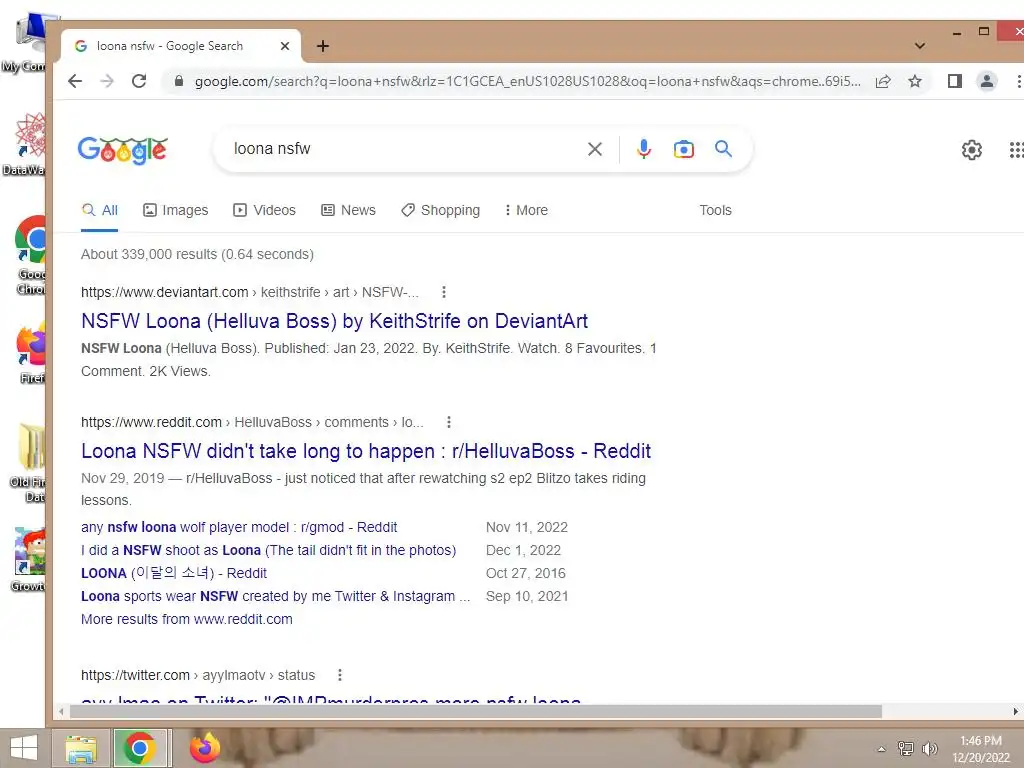Open Google quick settings gear
Viewport: 1024px width, 768px height.
point(971,150)
